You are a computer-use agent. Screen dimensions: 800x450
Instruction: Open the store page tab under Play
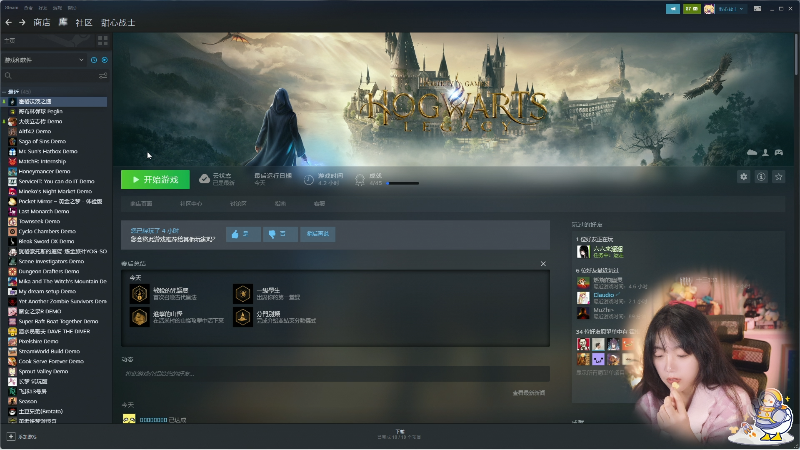tap(141, 204)
